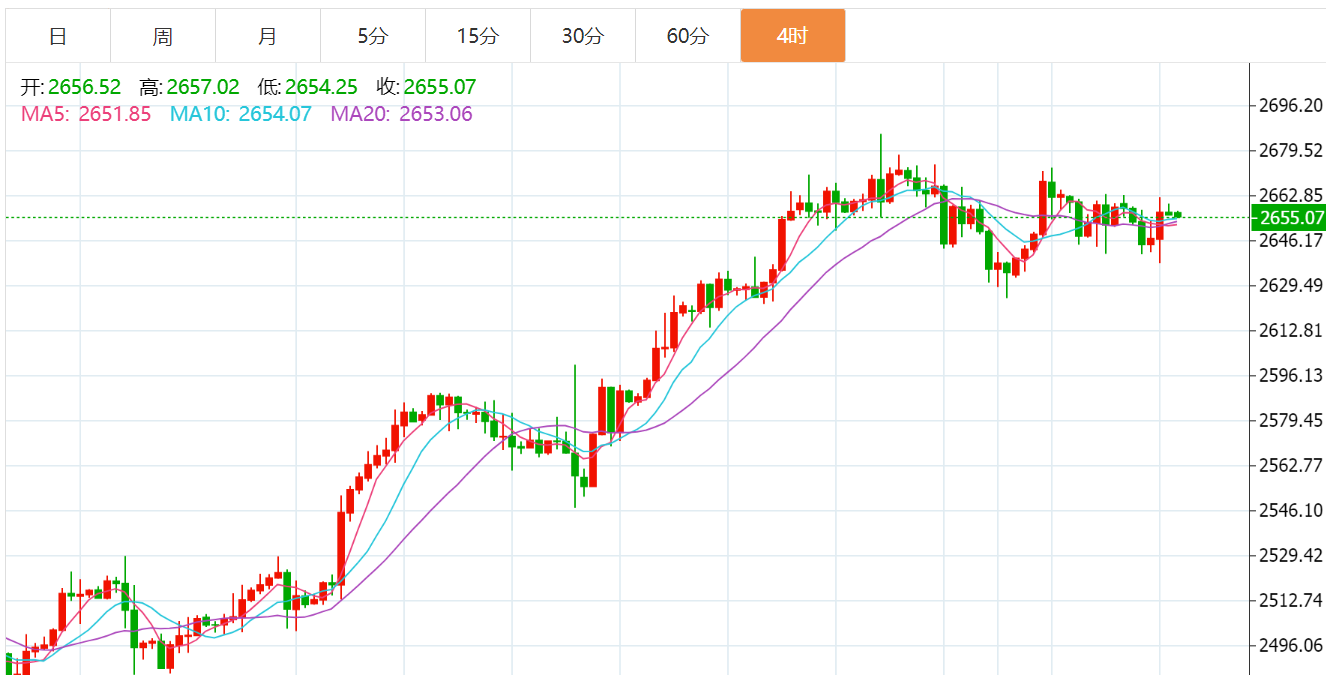The image size is (1326, 675).
Task: Click the 2496.06 price axis label
Action: click(1291, 645)
